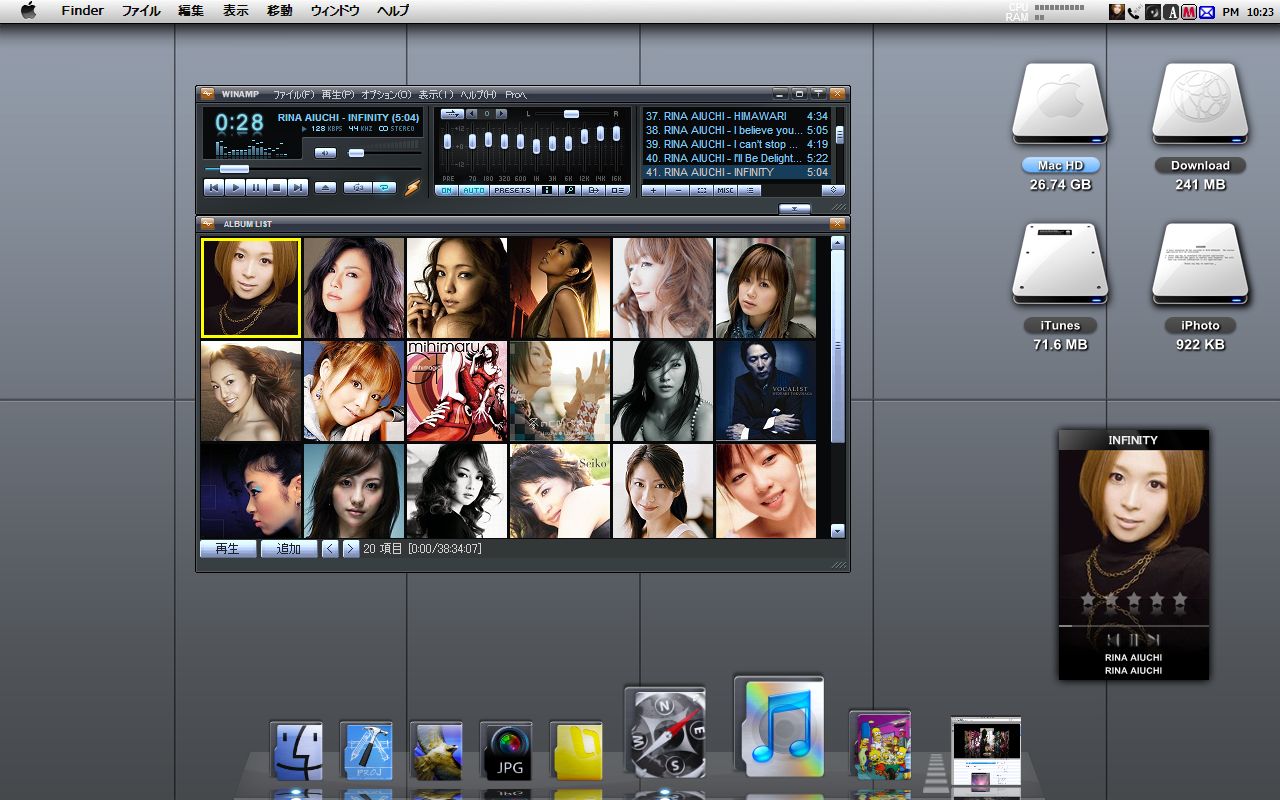Open playlist remove (−) menu
The image size is (1280, 800).
pos(677,190)
